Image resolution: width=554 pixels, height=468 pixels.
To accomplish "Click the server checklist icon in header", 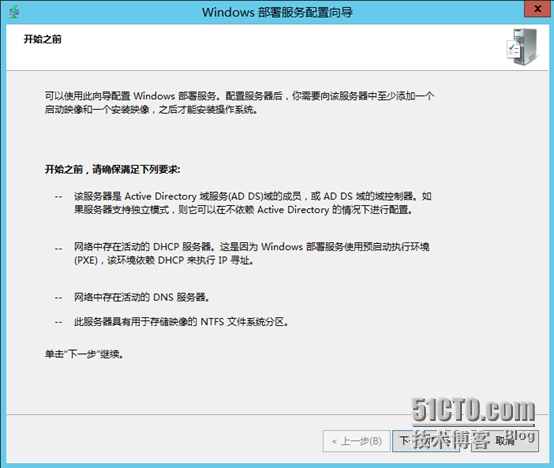I will coord(522,47).
